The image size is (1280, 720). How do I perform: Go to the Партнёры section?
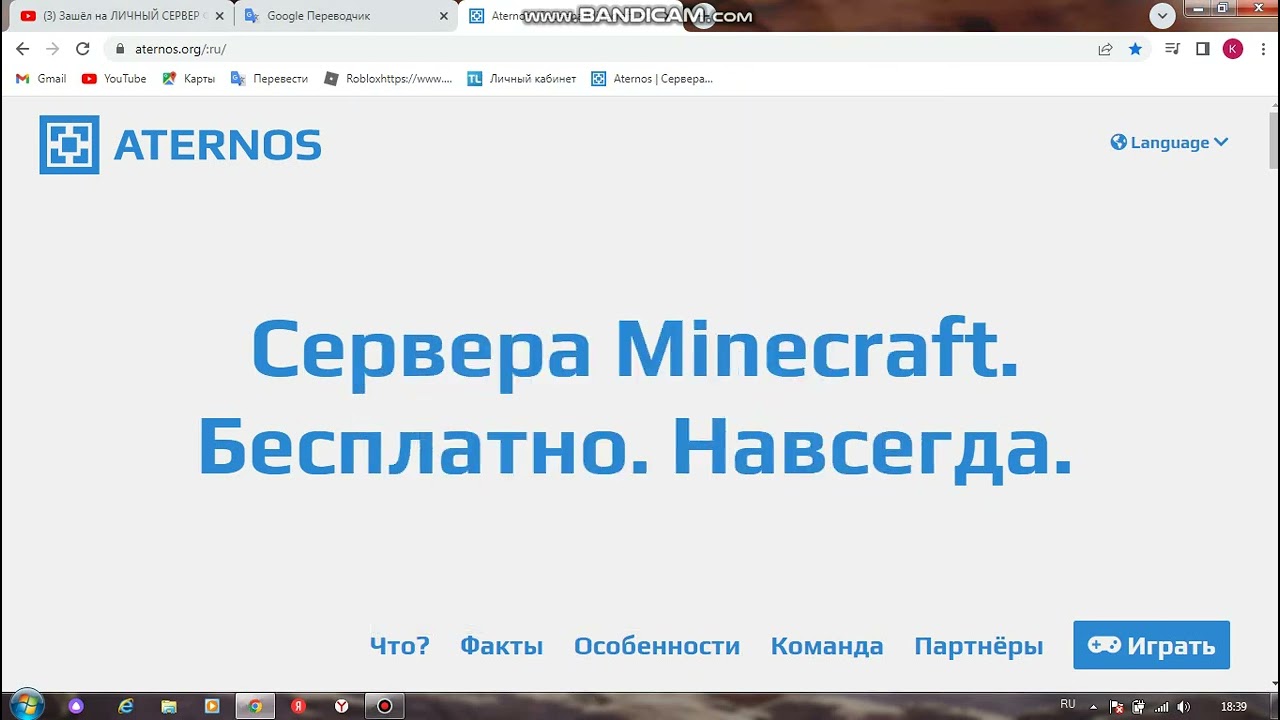(x=978, y=646)
